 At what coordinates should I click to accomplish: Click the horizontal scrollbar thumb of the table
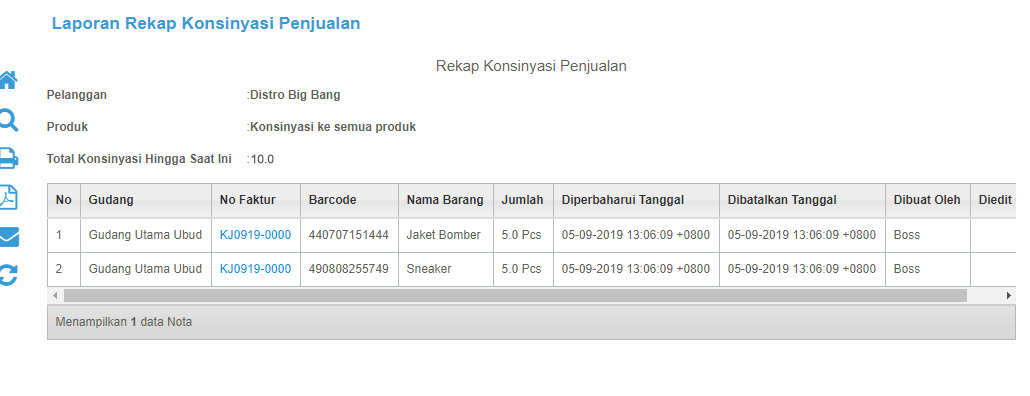click(x=515, y=296)
